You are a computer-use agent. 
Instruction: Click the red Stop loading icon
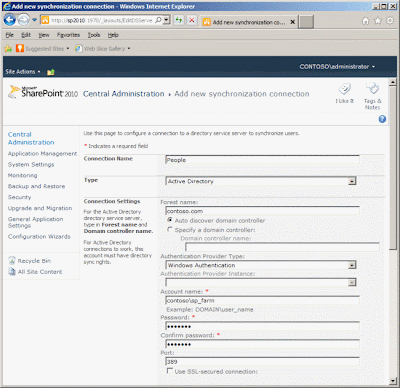point(192,20)
